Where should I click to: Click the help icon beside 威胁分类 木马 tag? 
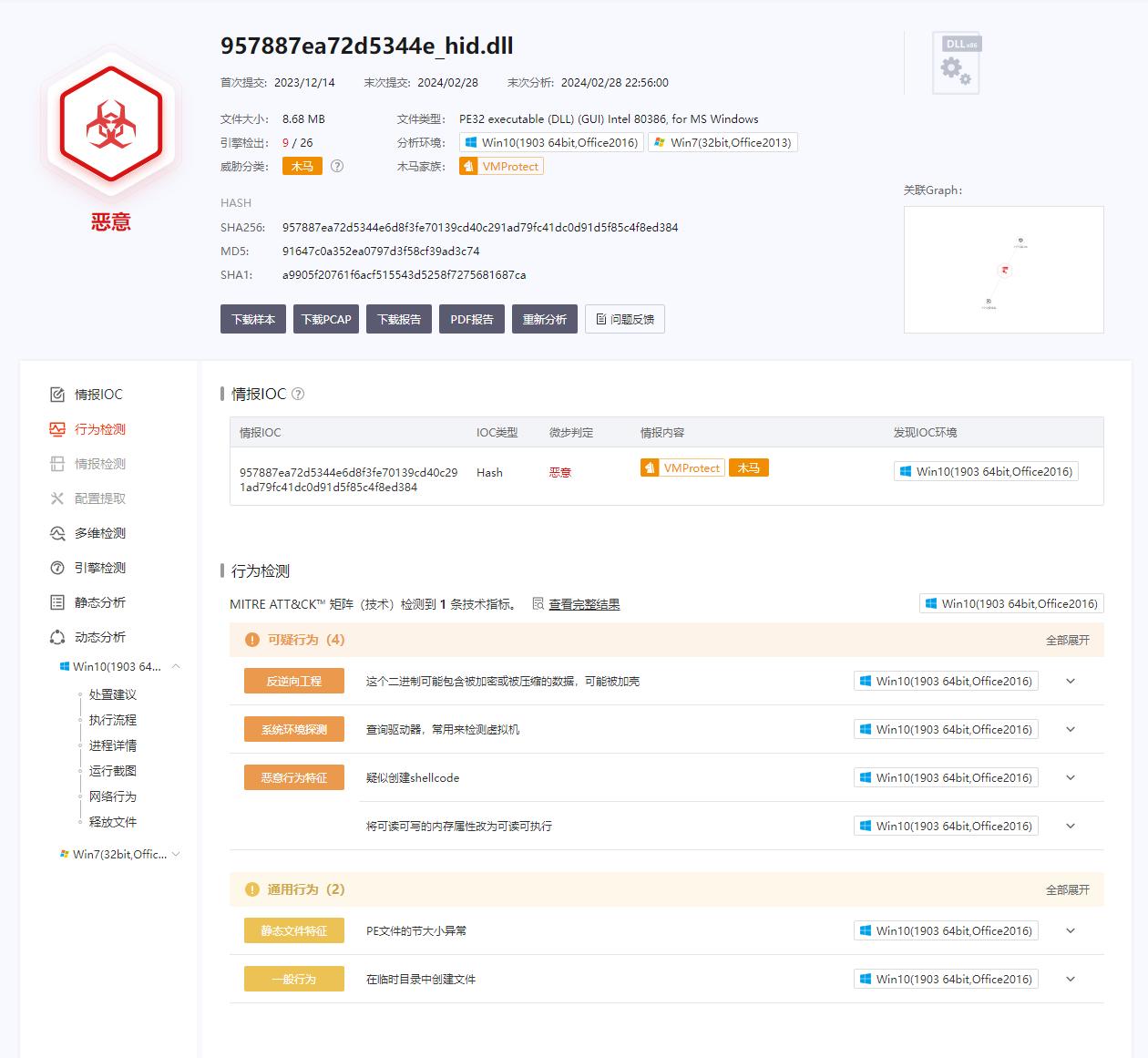pos(337,167)
